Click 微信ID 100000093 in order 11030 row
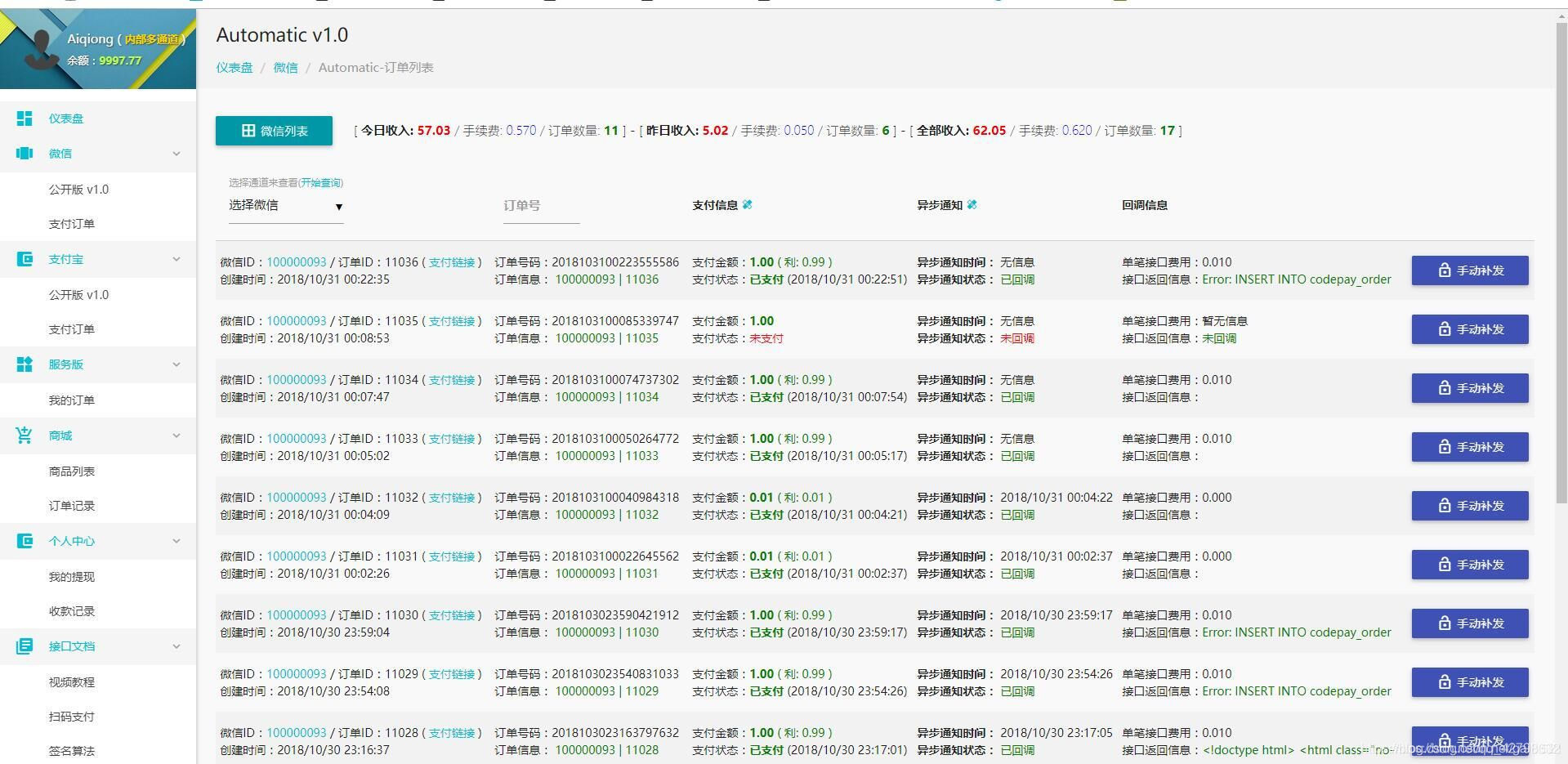The height and width of the screenshot is (764, 1568). (297, 615)
